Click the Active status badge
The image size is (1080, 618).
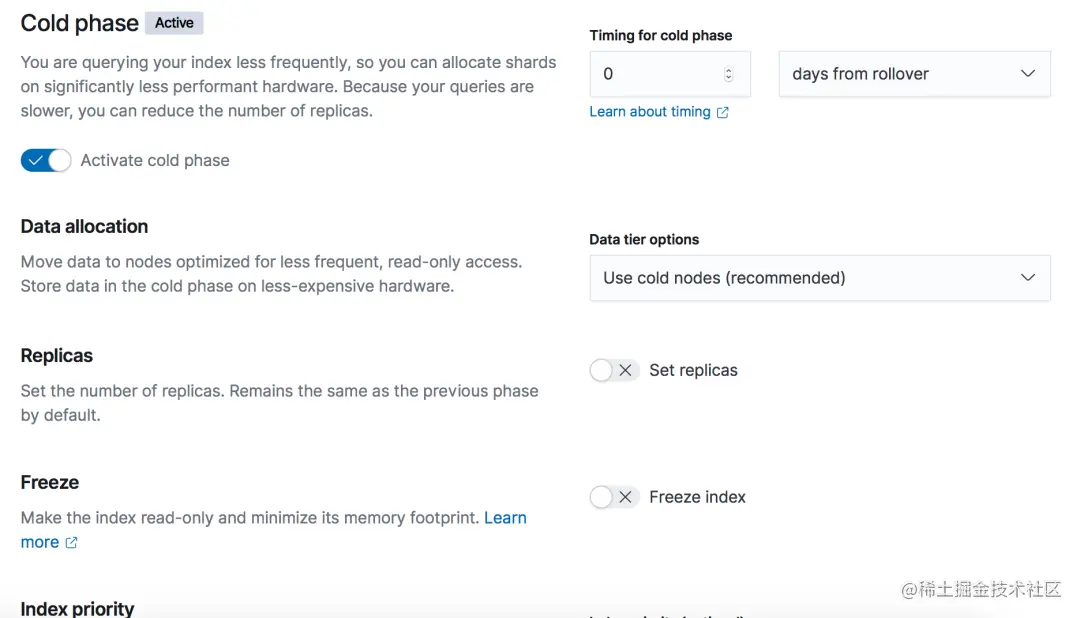174,23
